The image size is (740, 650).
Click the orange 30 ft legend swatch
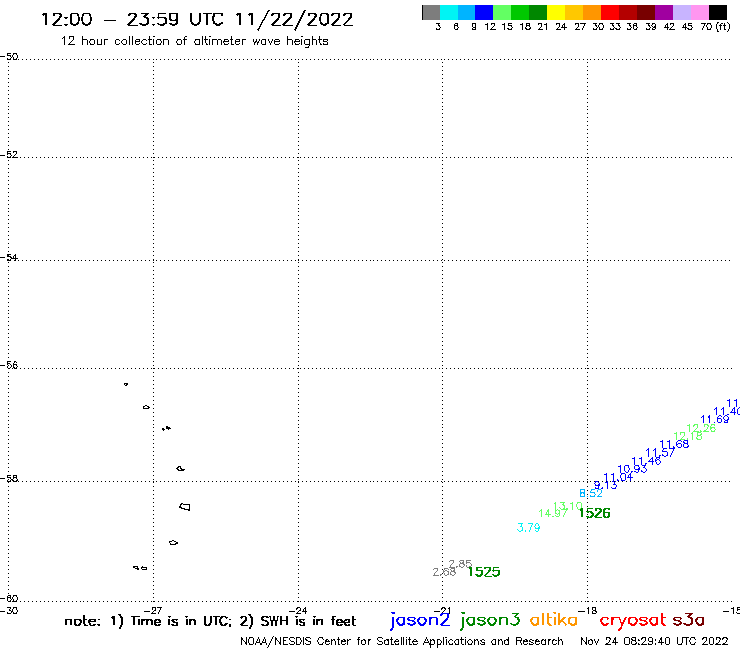pyautogui.click(x=592, y=13)
